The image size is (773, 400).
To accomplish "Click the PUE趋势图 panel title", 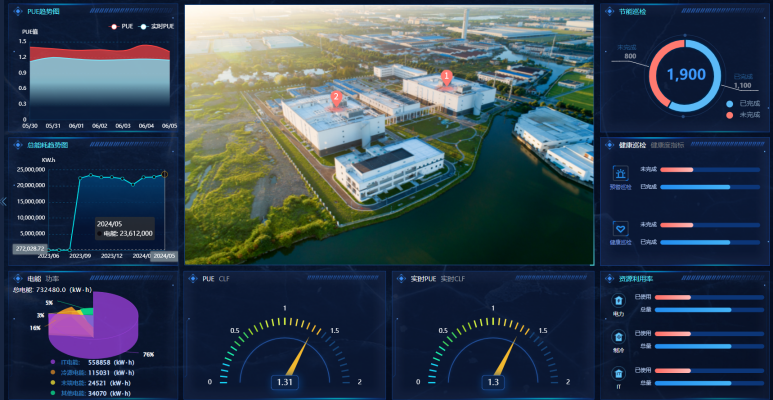I will click(43, 11).
